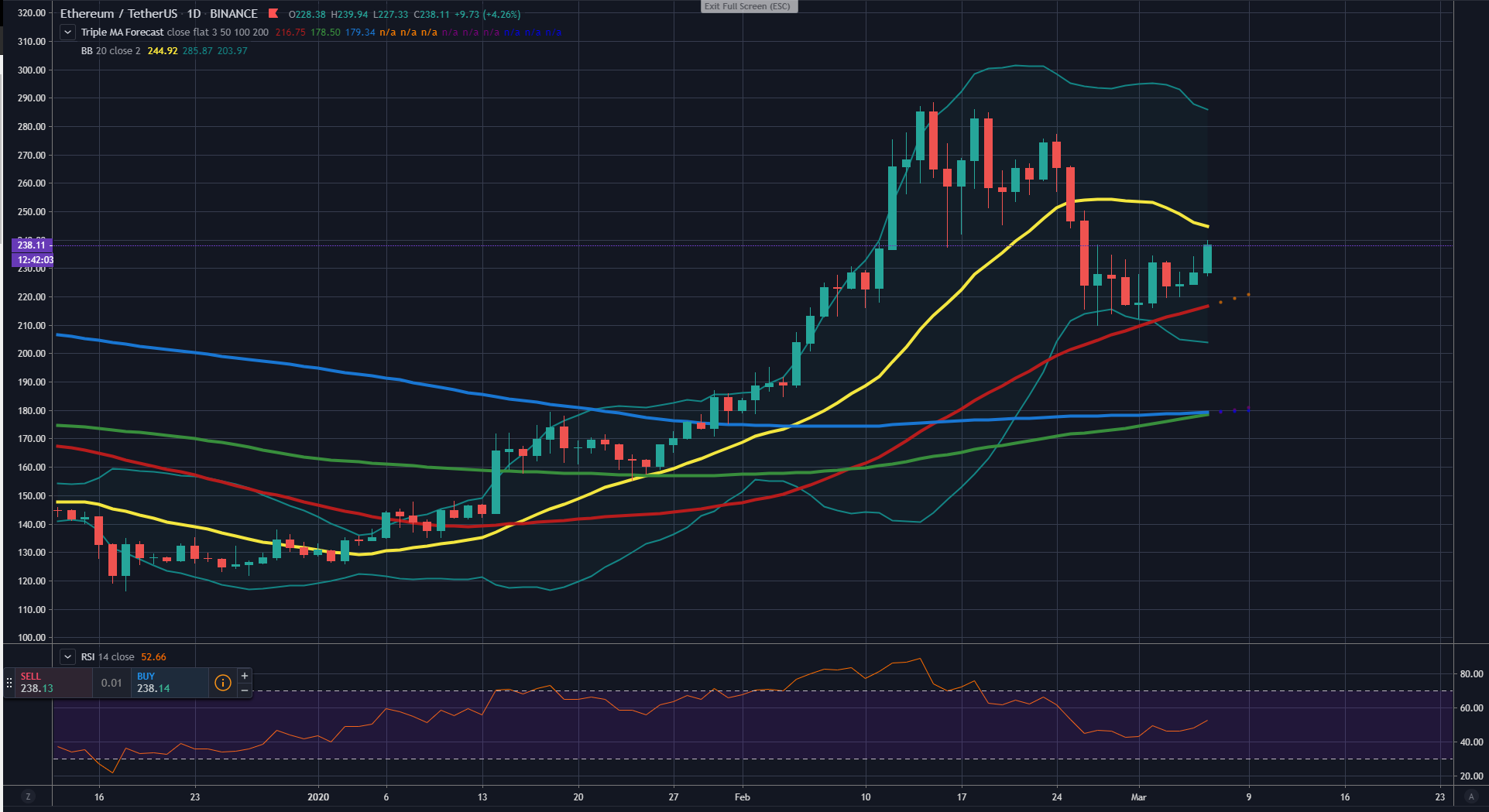Toggle the Z button at bottom left
Viewport: 1489px width, 812px height.
29,797
